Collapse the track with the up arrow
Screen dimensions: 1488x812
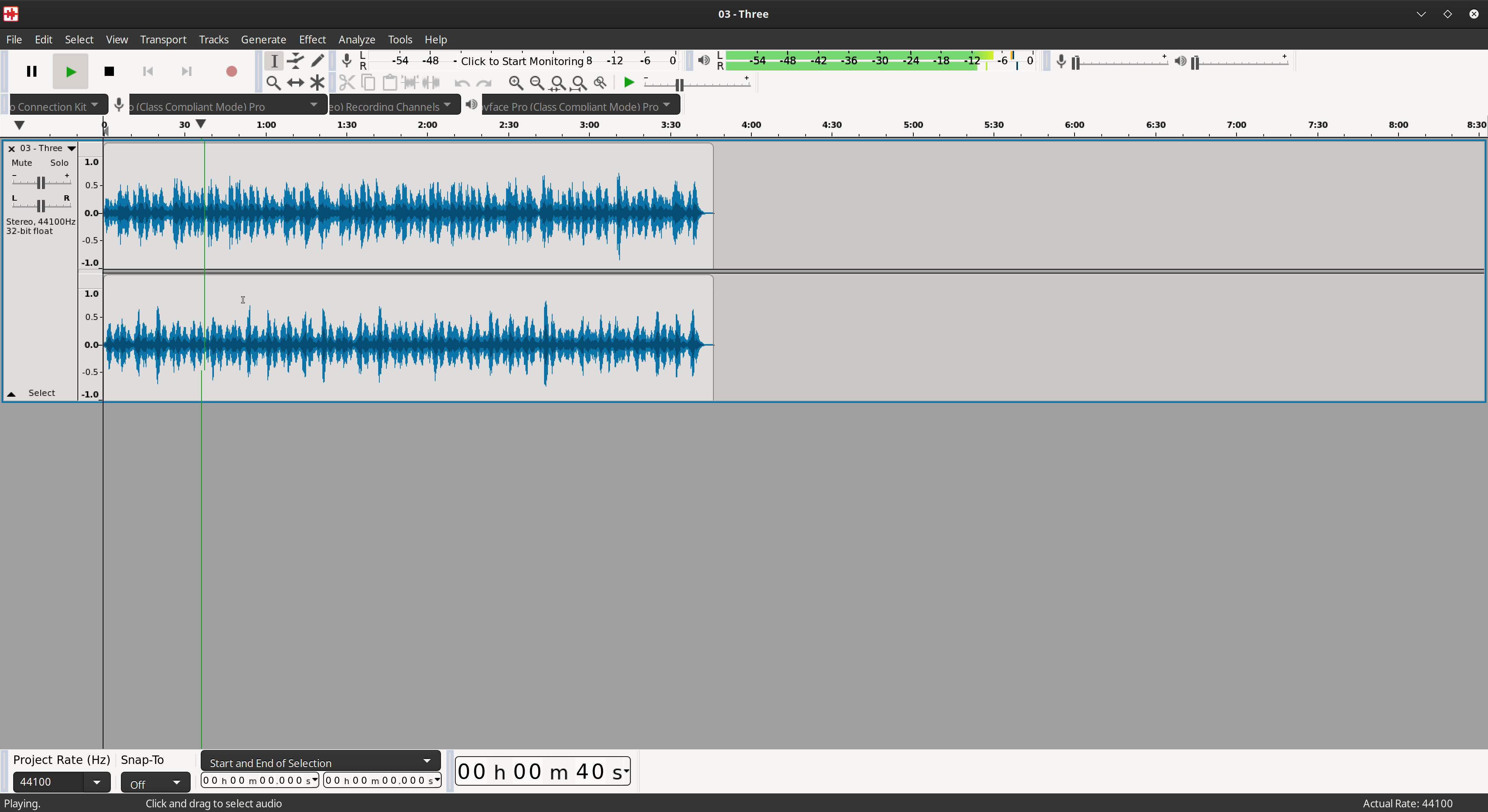pos(11,394)
